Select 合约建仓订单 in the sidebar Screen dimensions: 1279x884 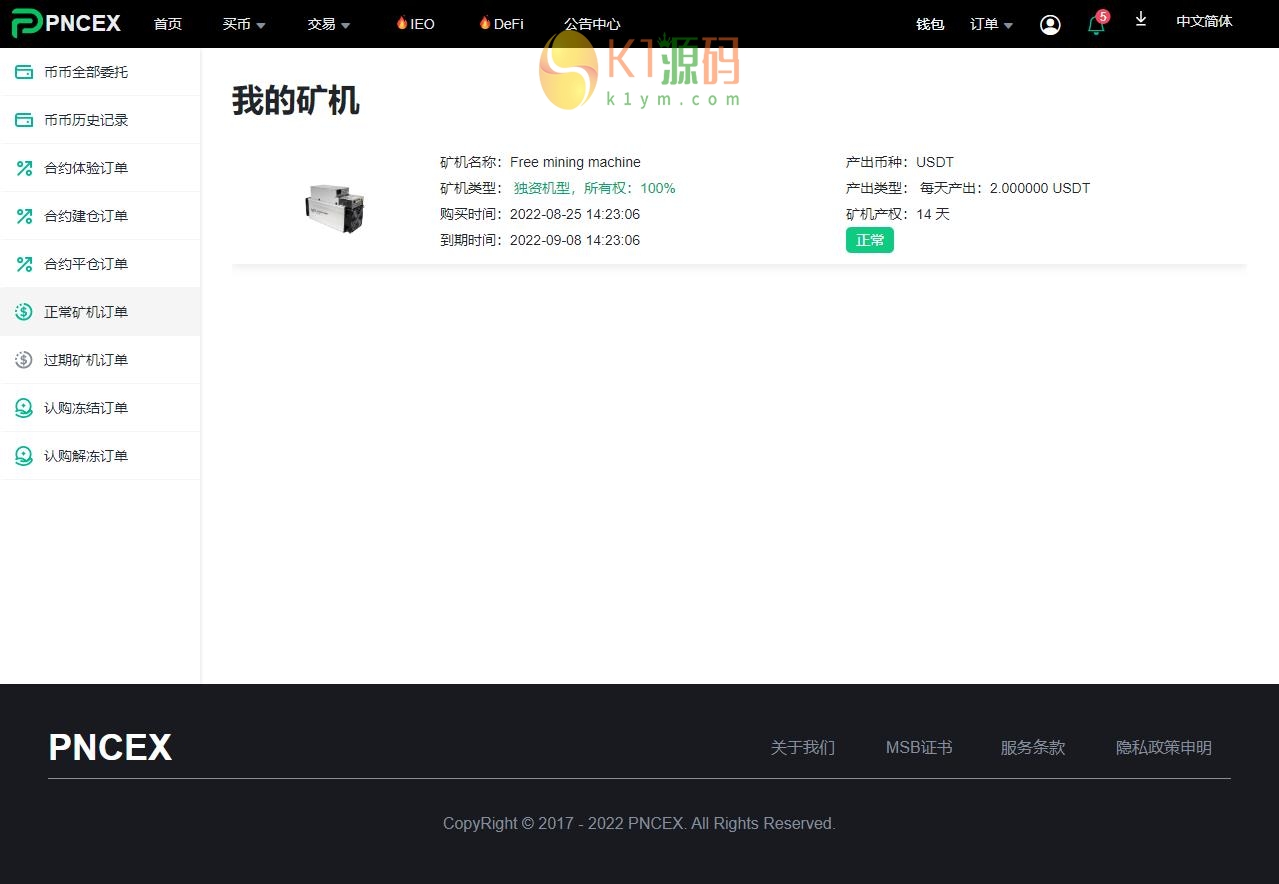[x=100, y=216]
